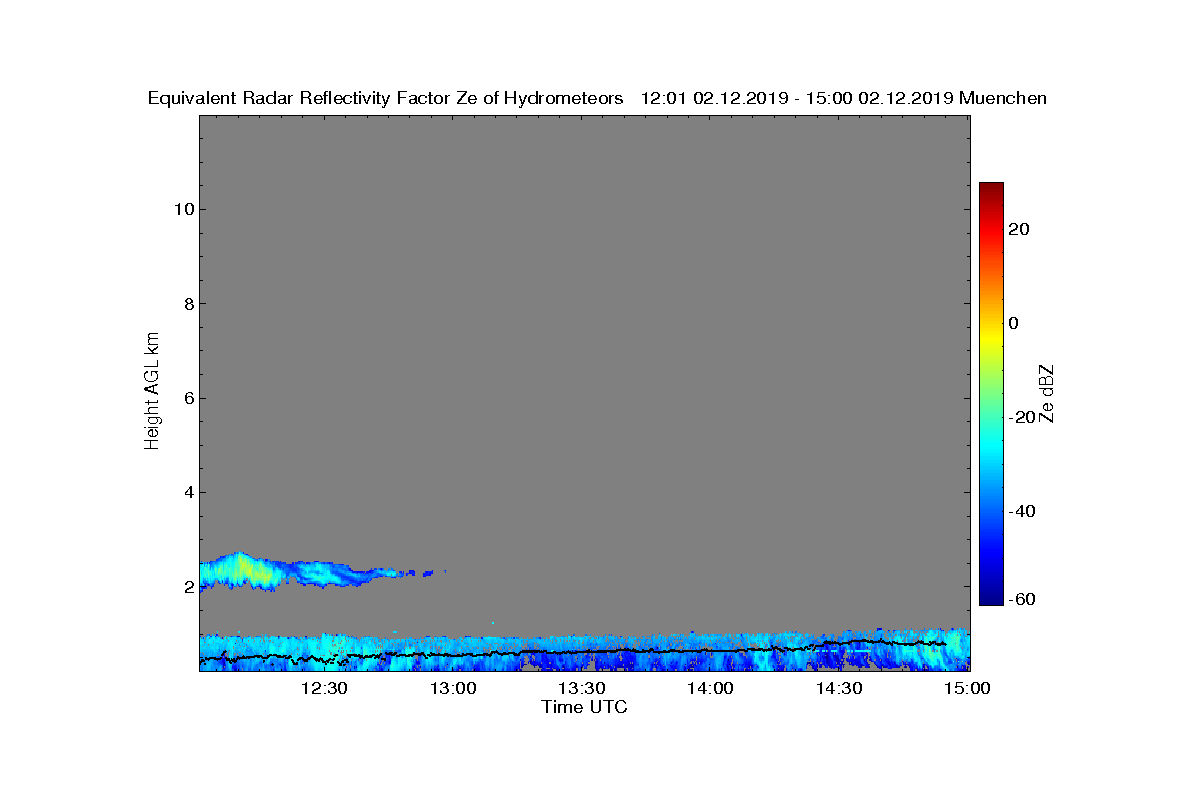Image resolution: width=1200 pixels, height=800 pixels.
Task: Click the date range text '12:01 02.12.2019 - 15:00 02.12.2019 Muenchen'
Action: [x=843, y=98]
